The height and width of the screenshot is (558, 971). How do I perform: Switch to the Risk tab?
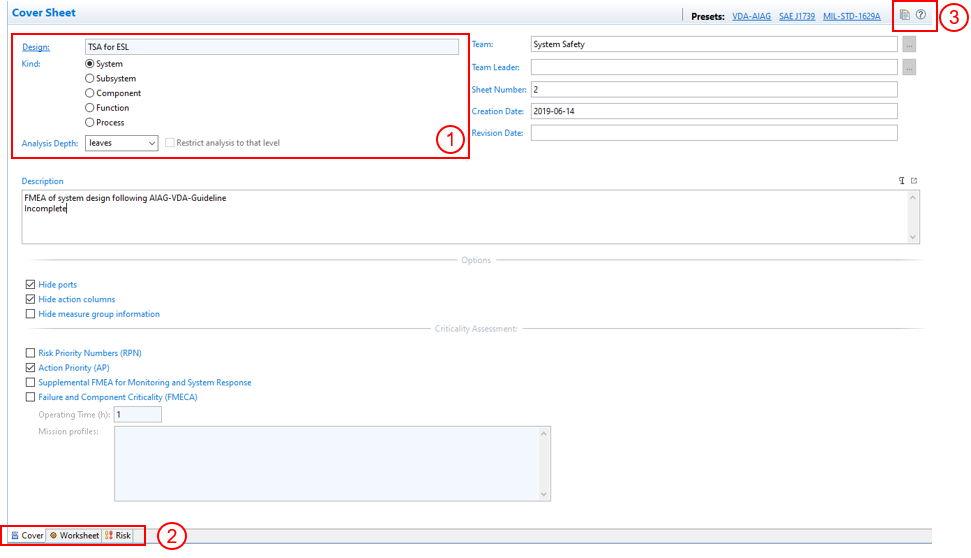pyautogui.click(x=118, y=536)
